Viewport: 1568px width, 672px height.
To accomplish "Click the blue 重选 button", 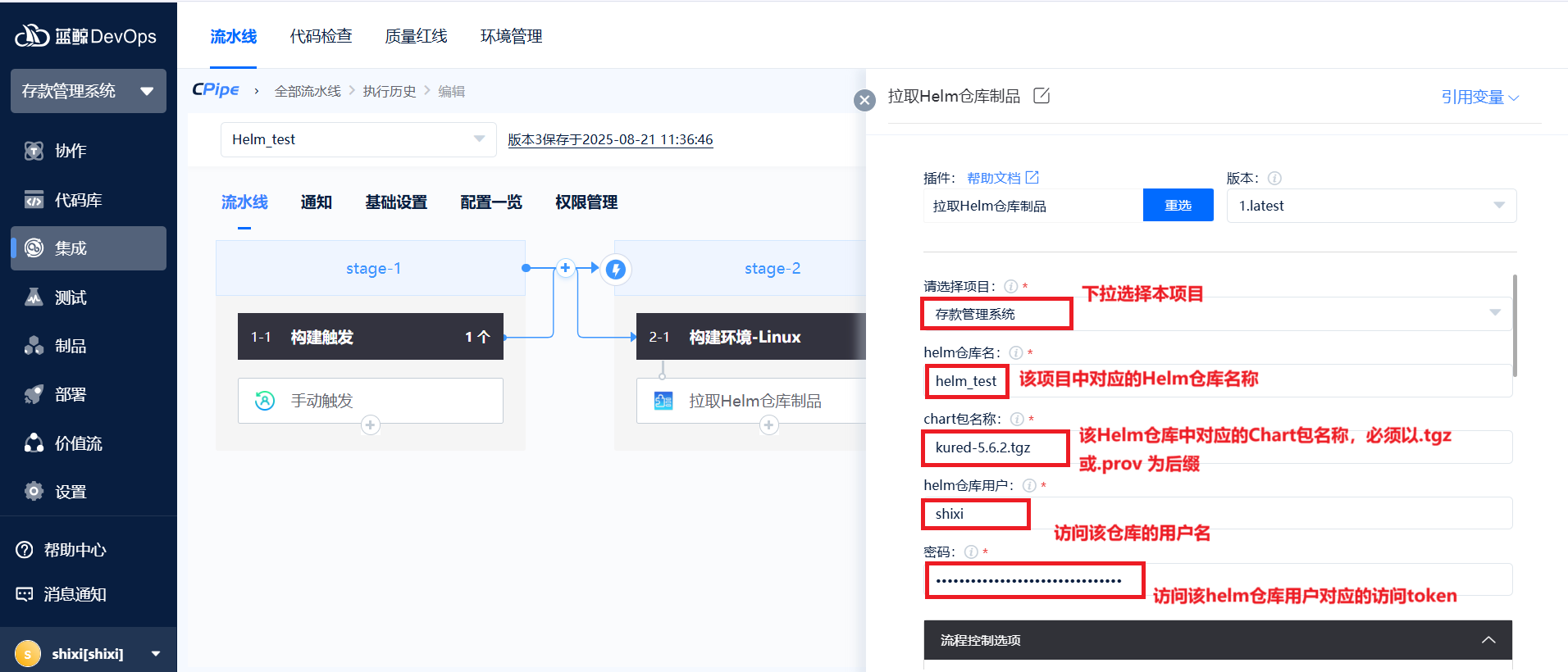I will [x=1178, y=206].
